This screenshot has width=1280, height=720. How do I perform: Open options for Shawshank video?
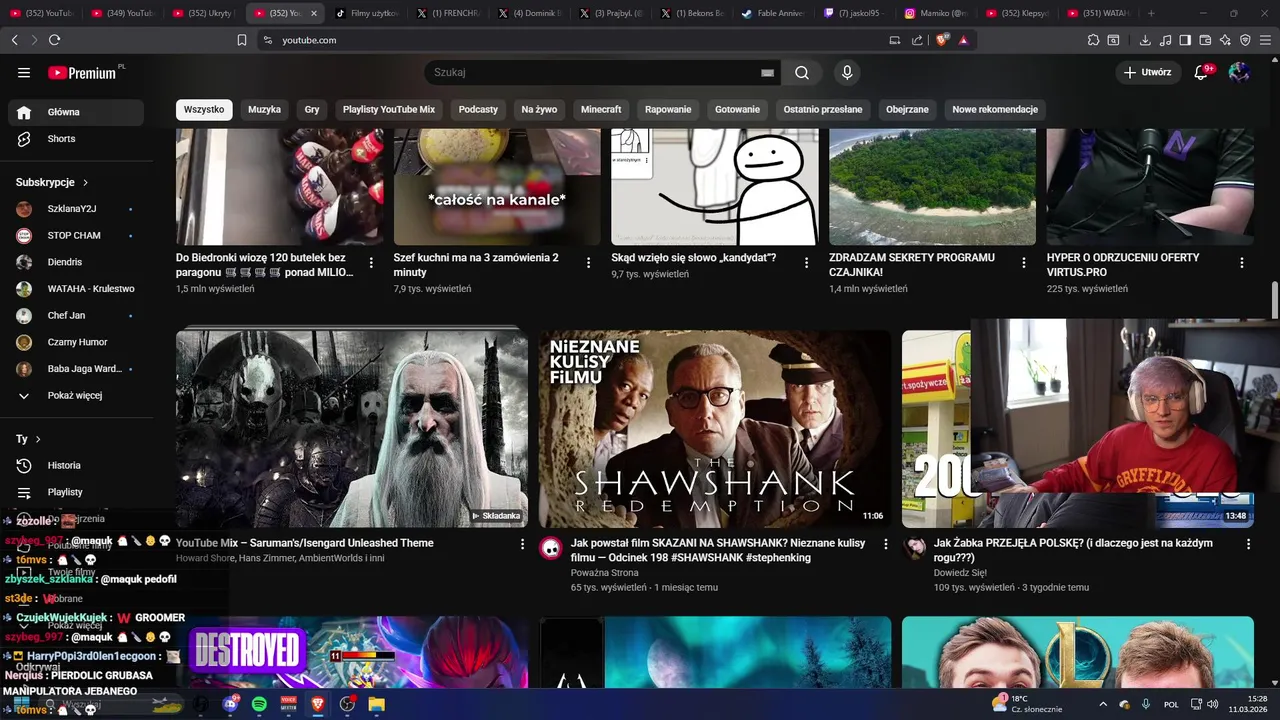(885, 544)
